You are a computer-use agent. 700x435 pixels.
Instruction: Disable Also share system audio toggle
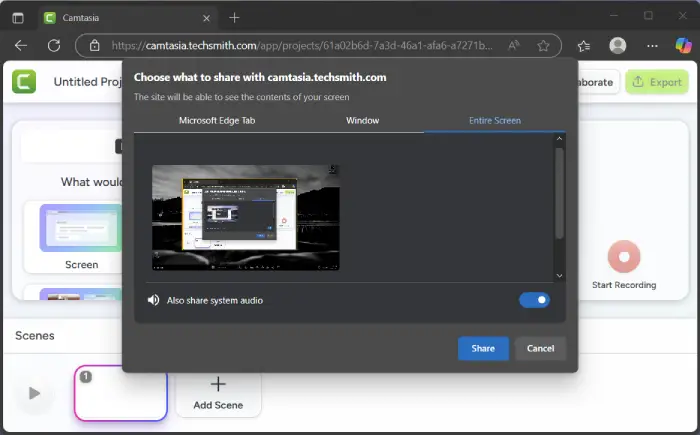(534, 300)
